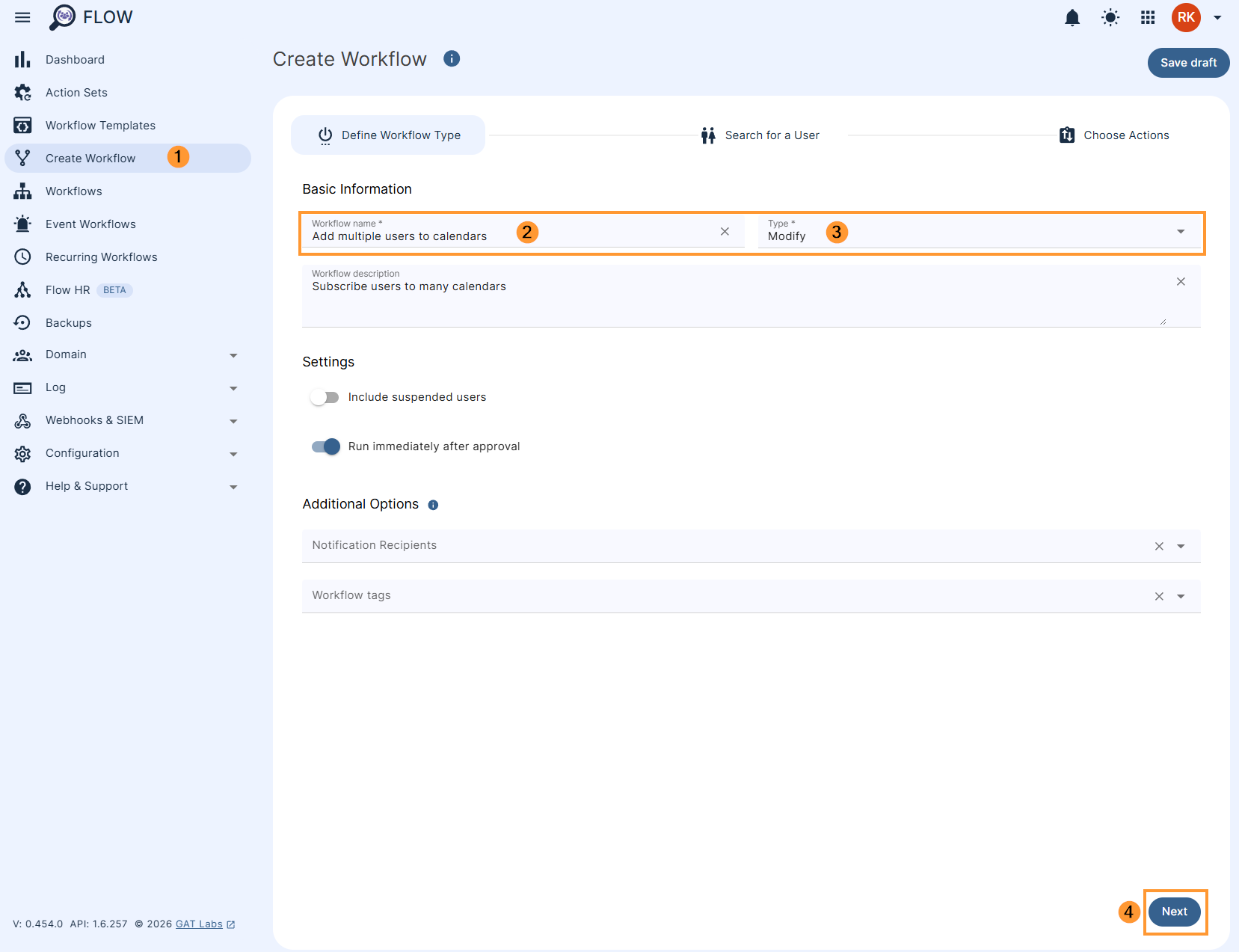Screen dimensions: 1239x952
Task: Click the workflow description resize handle
Action: (x=1163, y=322)
